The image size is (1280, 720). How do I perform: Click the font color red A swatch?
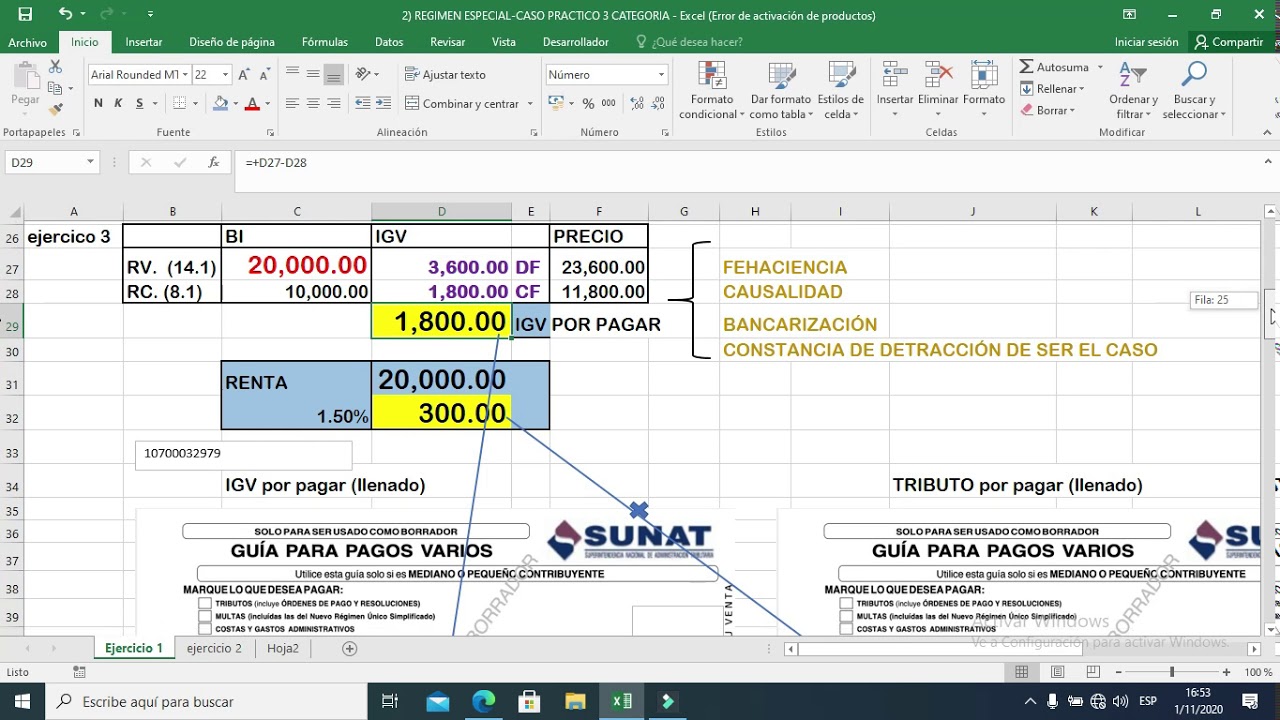click(x=252, y=103)
